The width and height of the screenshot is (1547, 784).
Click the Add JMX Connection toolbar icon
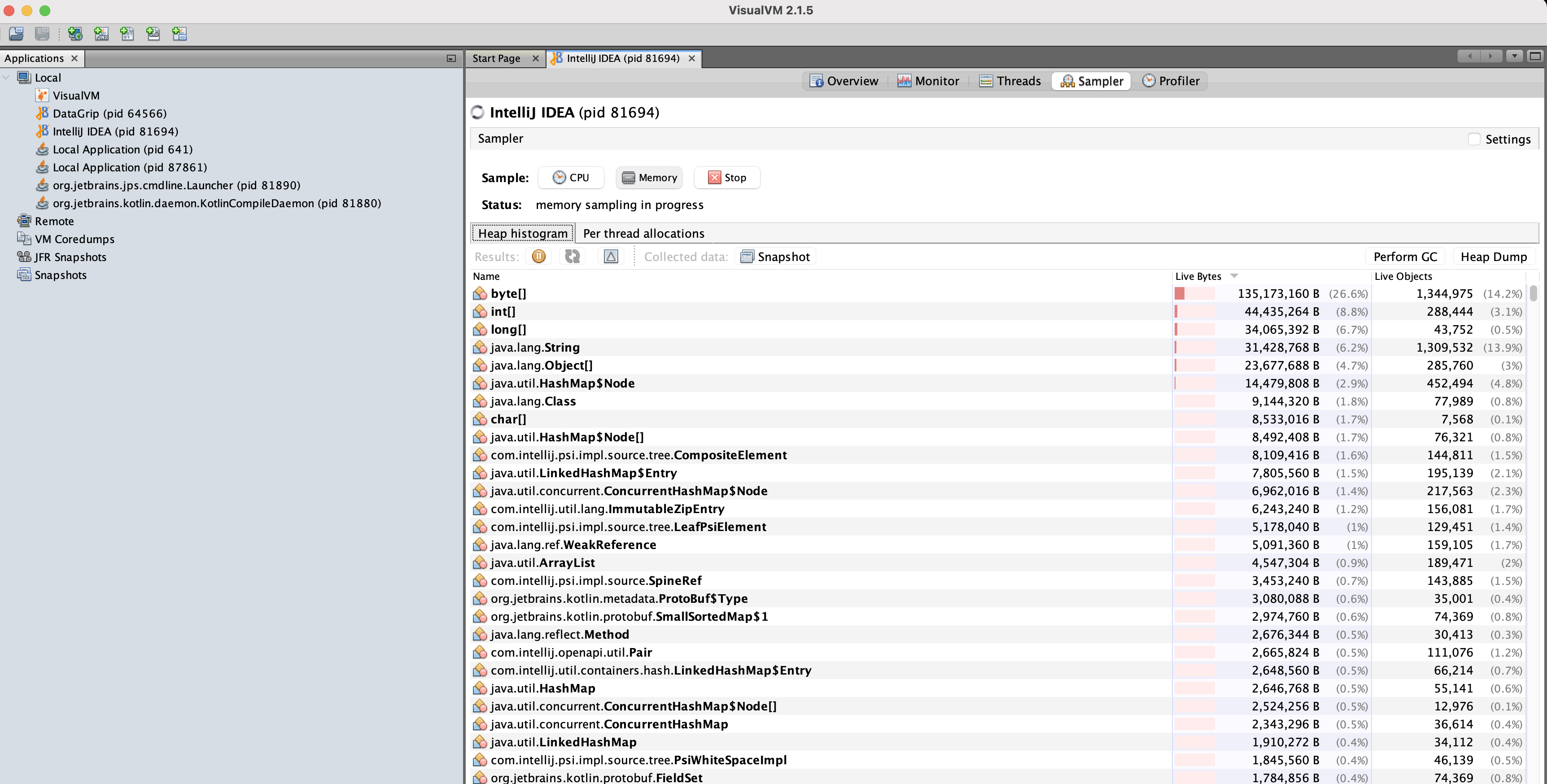pos(101,34)
